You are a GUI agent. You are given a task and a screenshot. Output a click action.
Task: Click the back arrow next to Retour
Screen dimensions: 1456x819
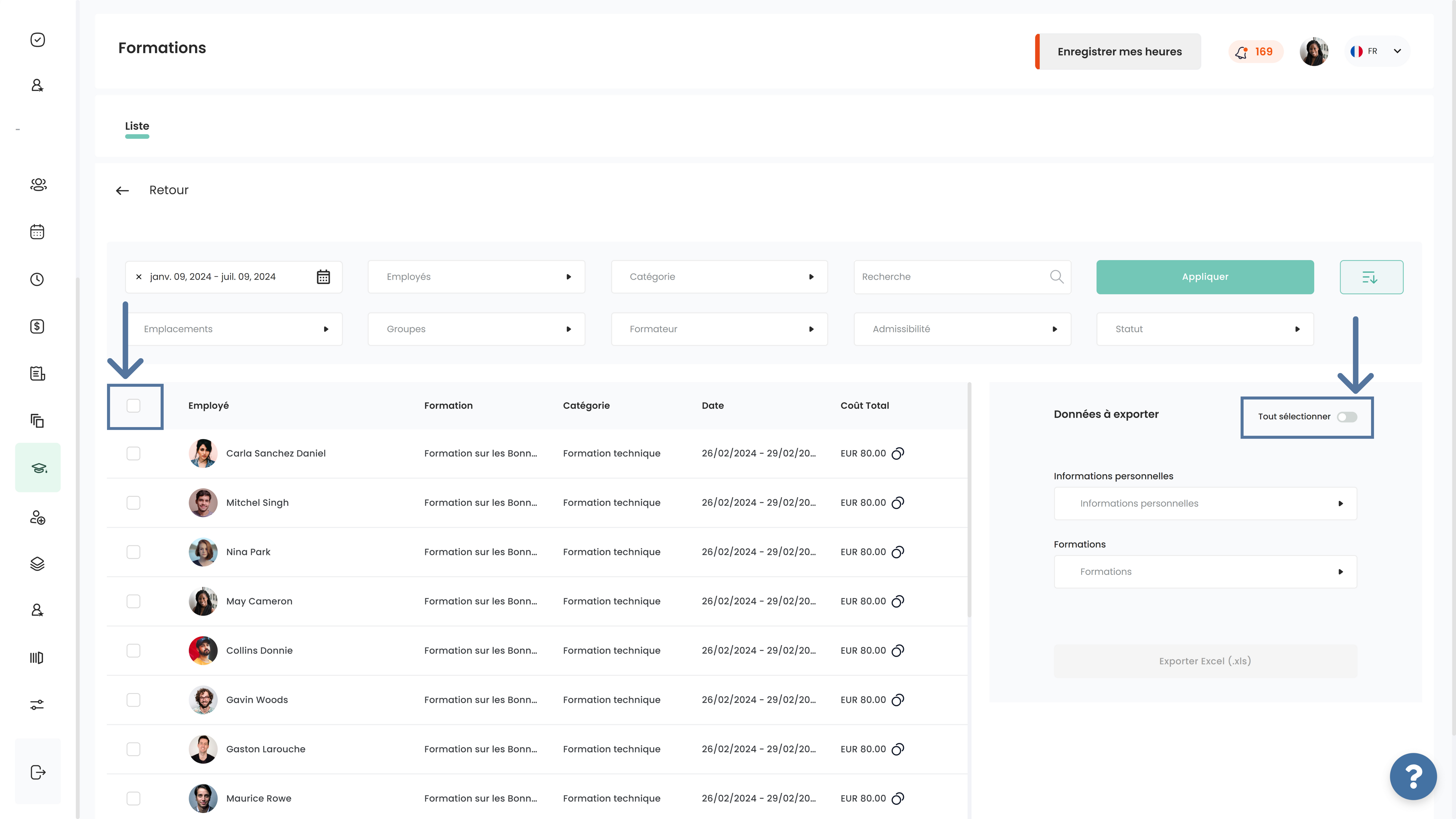click(x=122, y=190)
